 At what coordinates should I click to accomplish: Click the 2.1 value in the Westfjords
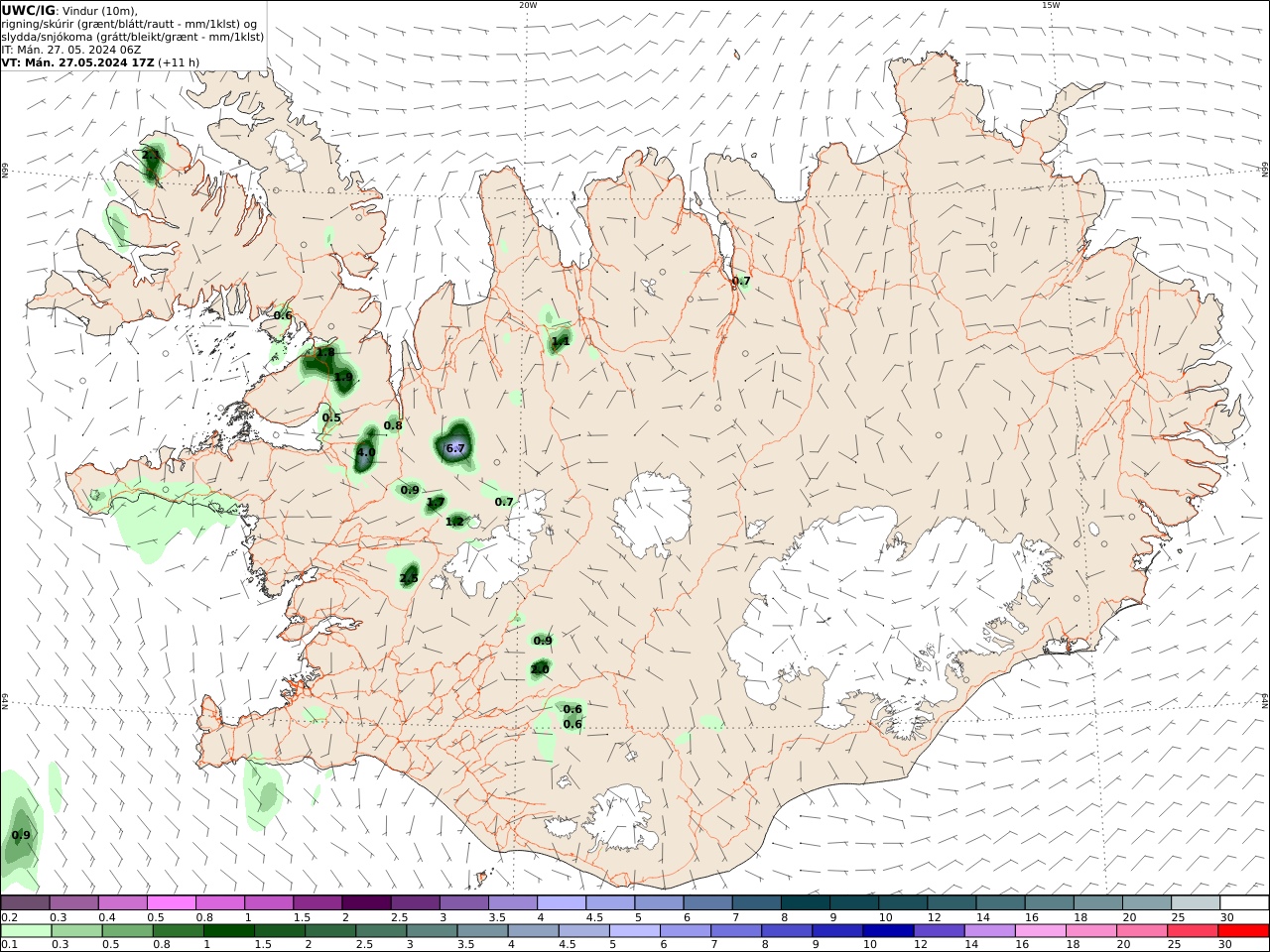pos(151,155)
